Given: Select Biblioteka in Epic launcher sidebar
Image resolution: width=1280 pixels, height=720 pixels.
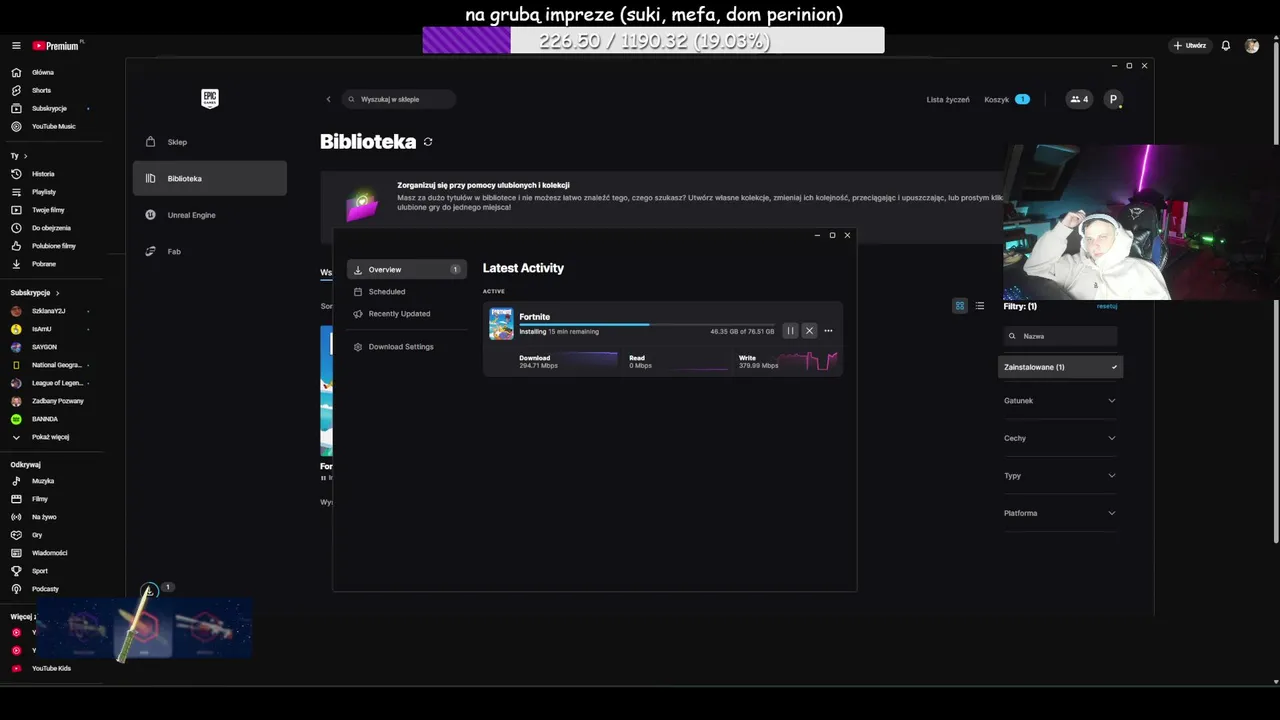Looking at the screenshot, I should (210, 179).
